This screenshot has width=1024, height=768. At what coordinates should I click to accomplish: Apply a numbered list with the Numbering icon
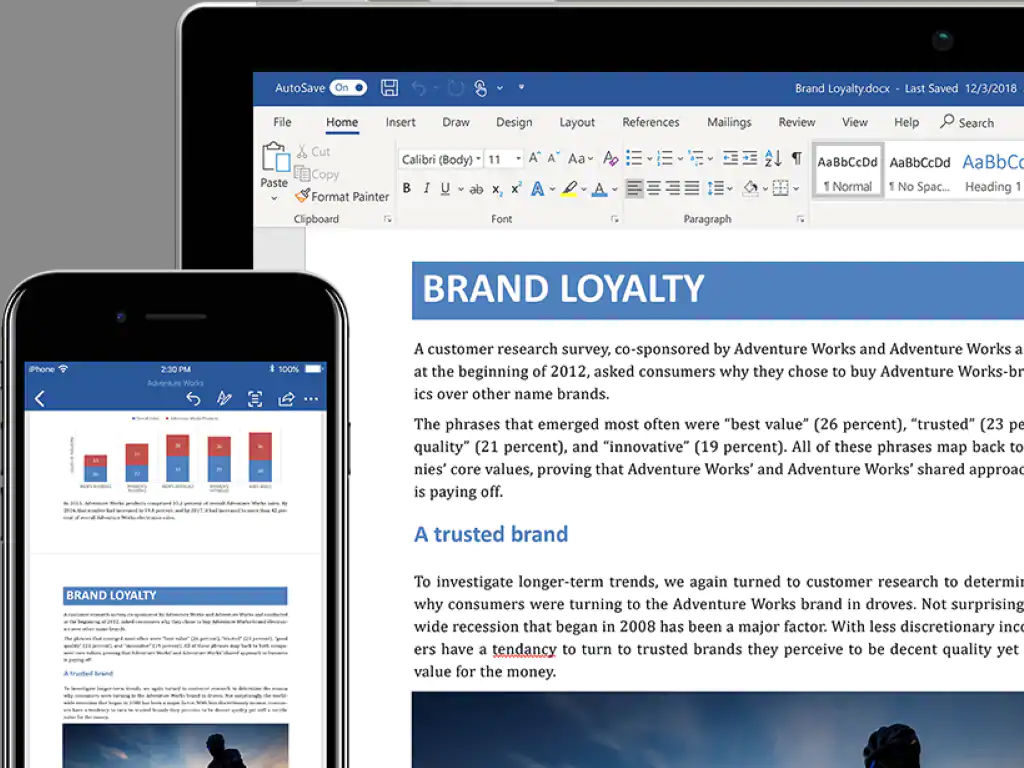665,158
